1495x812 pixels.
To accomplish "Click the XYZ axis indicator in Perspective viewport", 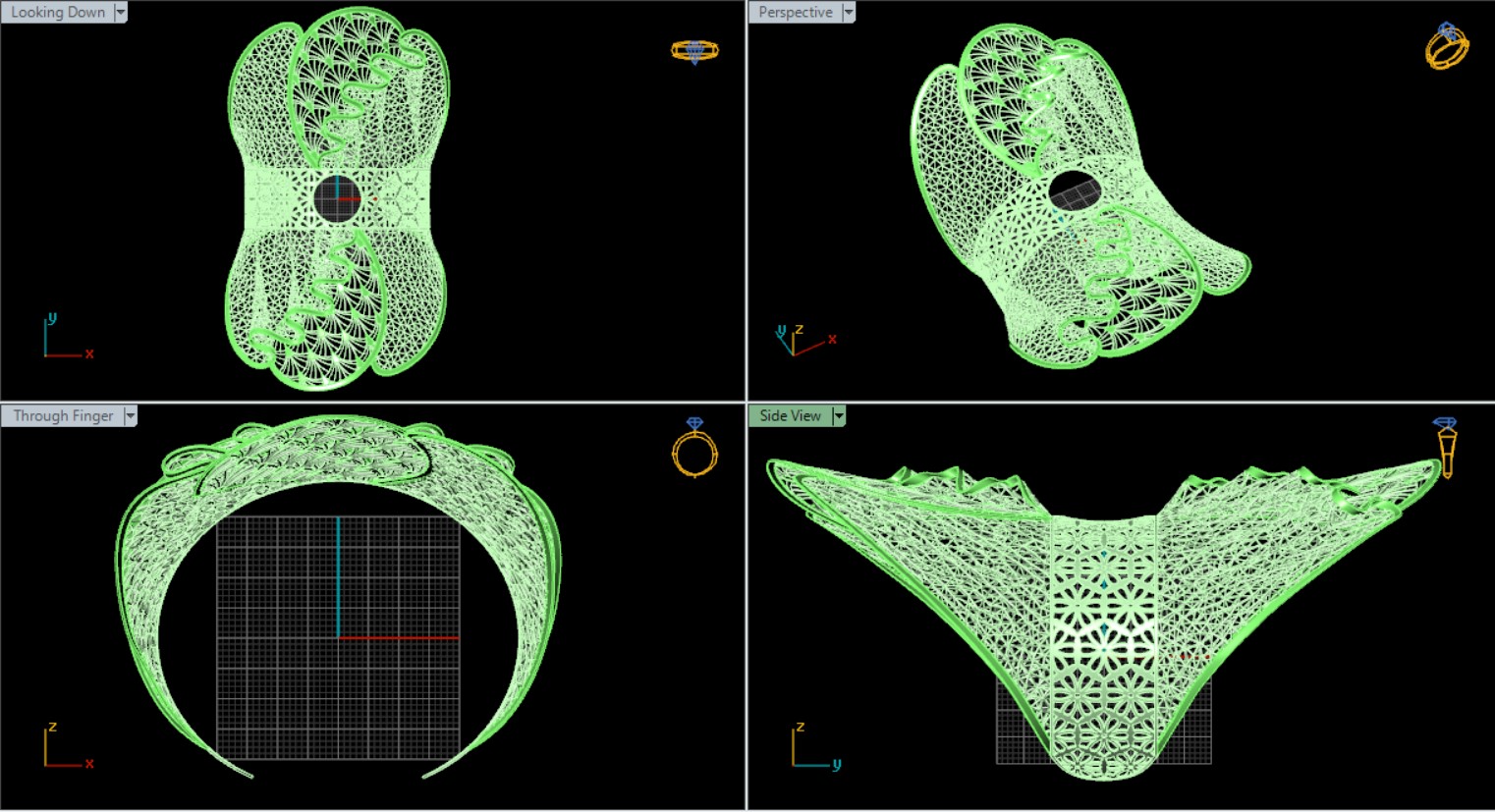I will click(x=803, y=340).
